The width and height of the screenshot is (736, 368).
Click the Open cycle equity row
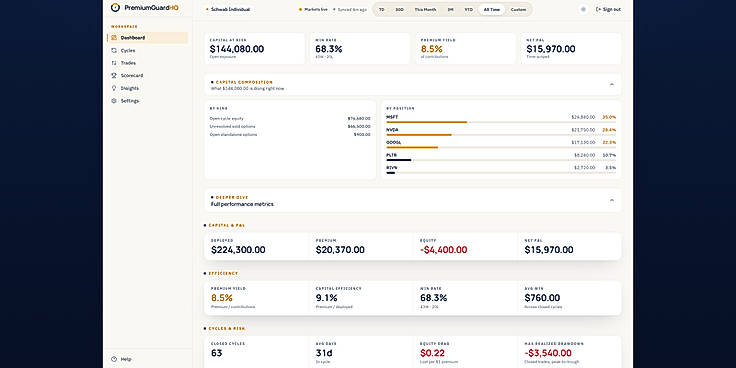click(x=290, y=119)
